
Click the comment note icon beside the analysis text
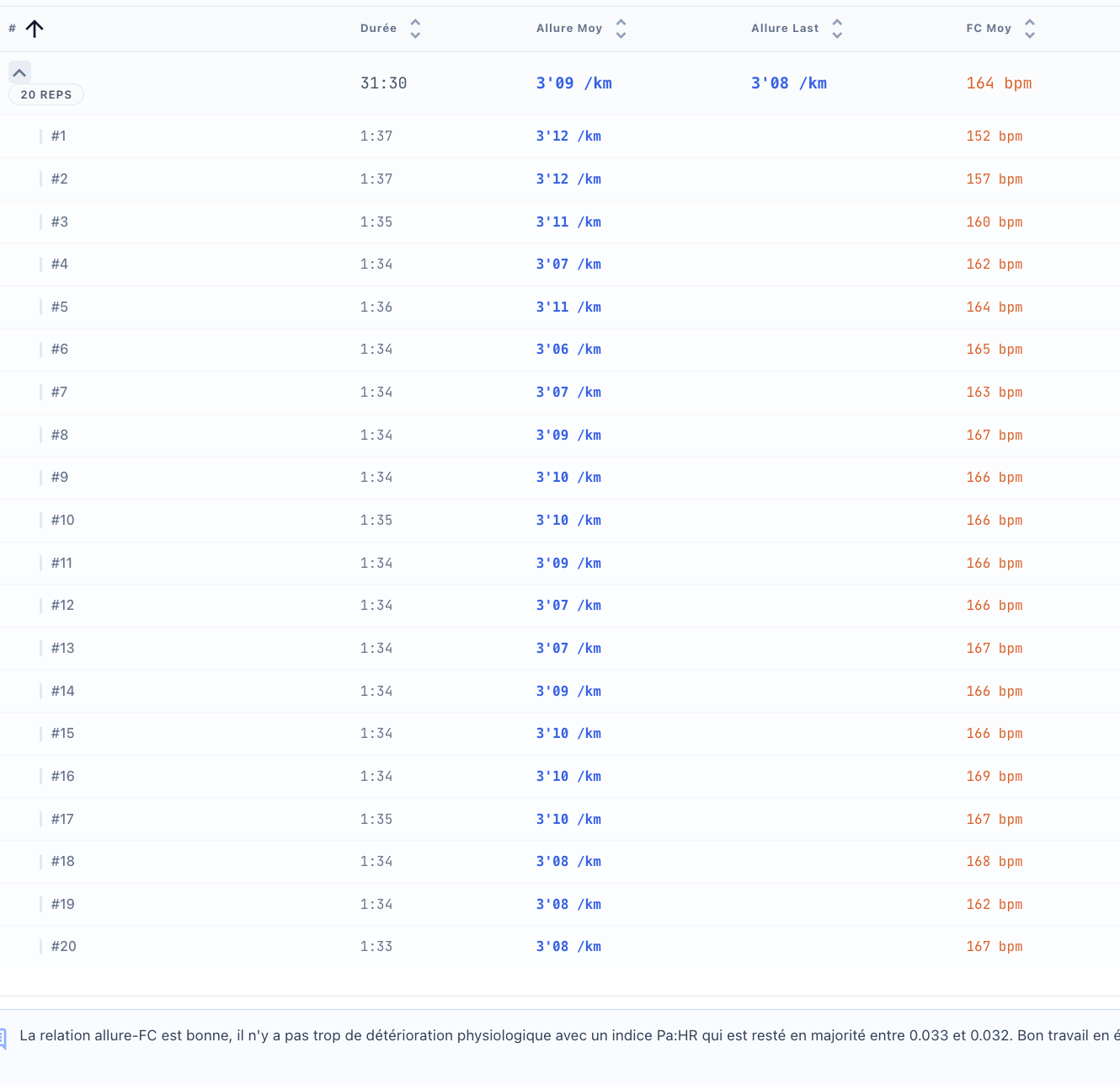tap(3, 1038)
